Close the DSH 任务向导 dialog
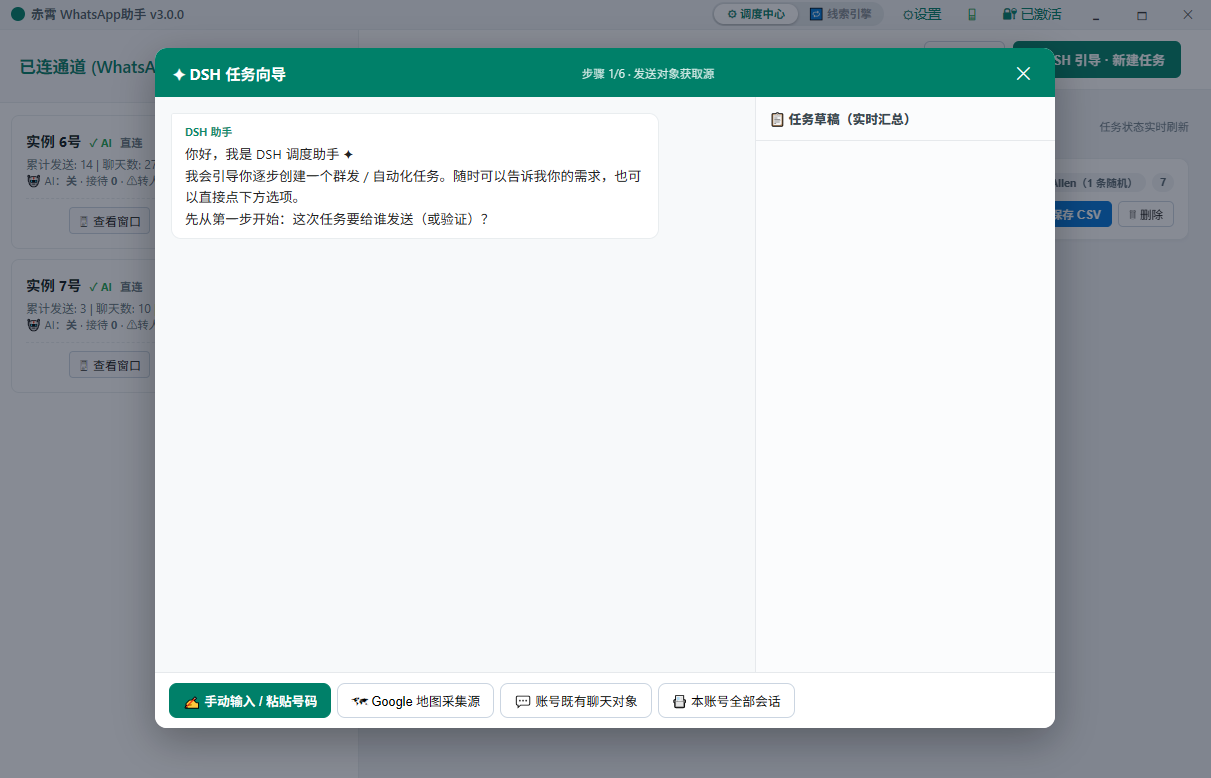This screenshot has width=1211, height=778. [1023, 74]
